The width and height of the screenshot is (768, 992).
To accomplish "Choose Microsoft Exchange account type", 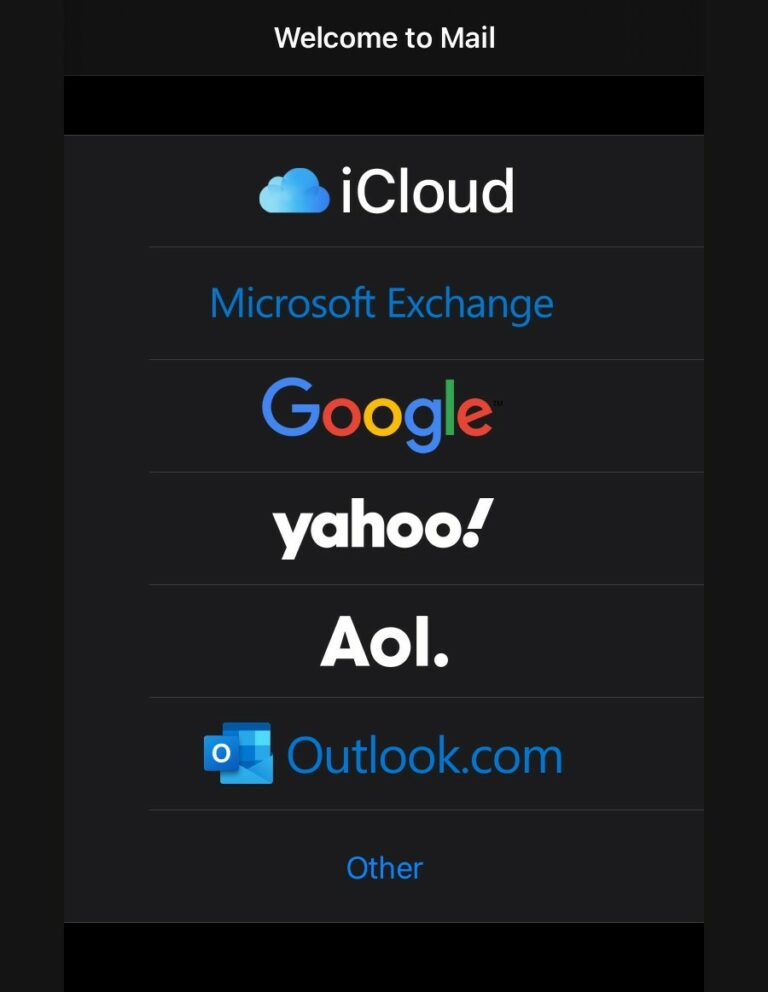I will point(426,303).
